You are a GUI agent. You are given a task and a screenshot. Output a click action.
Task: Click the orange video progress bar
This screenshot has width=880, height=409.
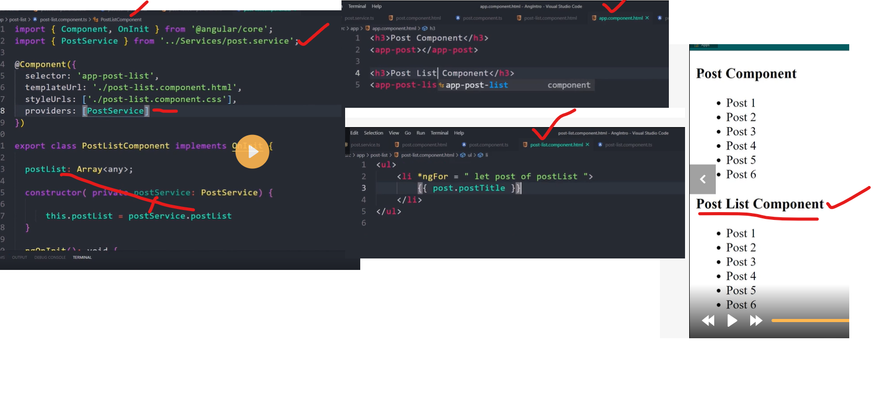(x=808, y=321)
